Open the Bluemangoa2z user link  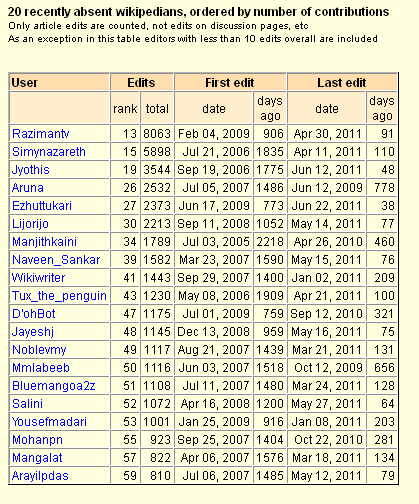tap(54, 386)
